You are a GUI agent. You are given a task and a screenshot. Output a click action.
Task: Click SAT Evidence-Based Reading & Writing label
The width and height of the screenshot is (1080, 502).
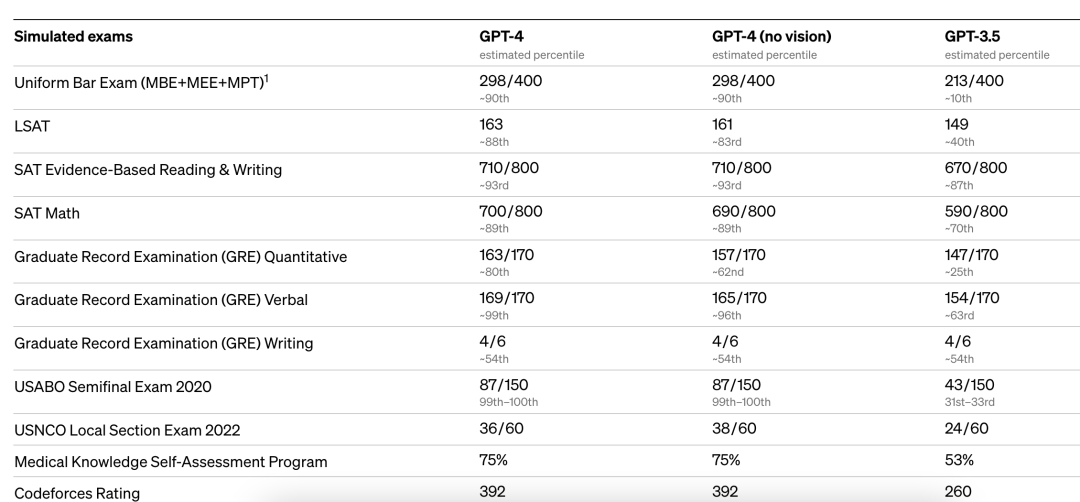coord(148,170)
